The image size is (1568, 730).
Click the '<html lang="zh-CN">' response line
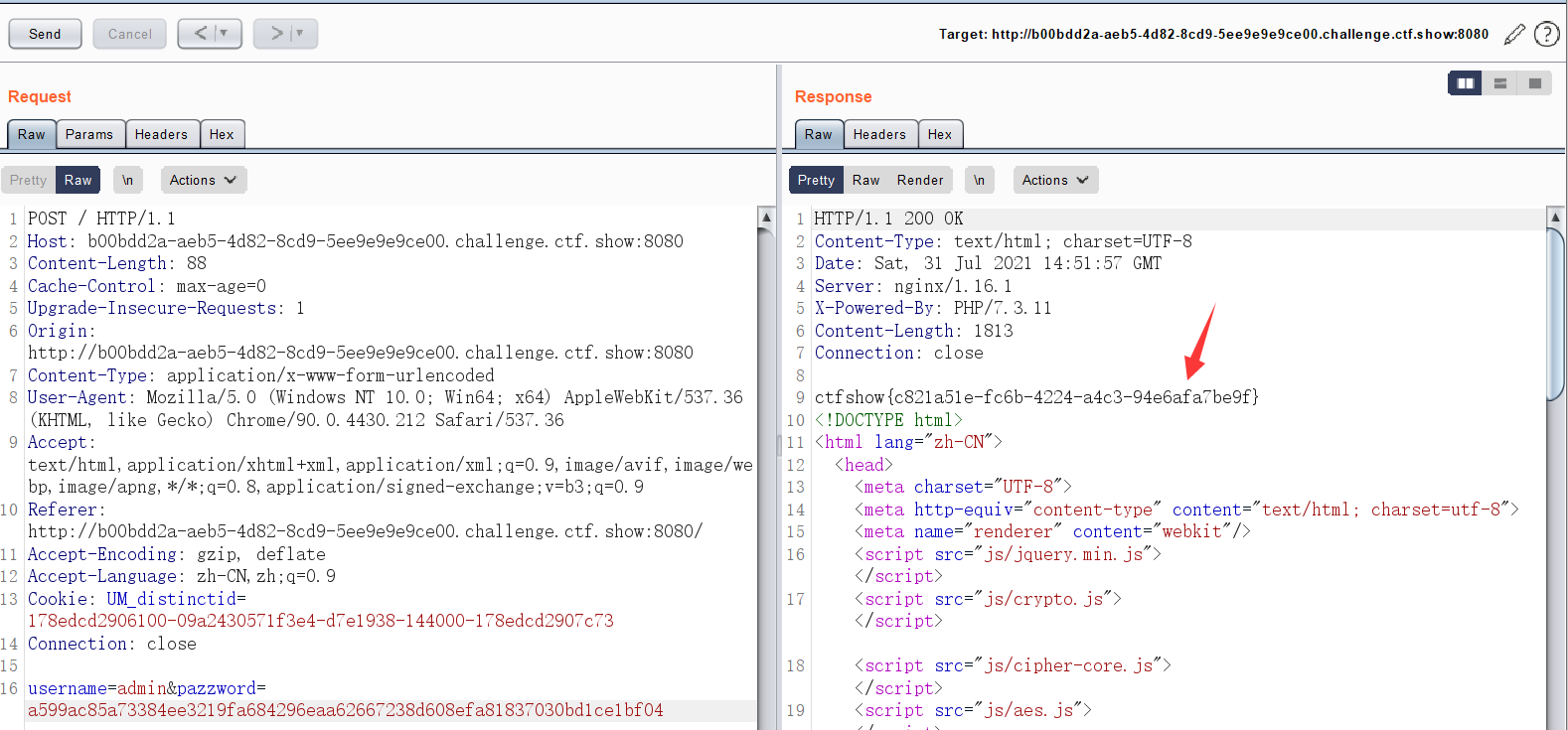pyautogui.click(x=908, y=442)
